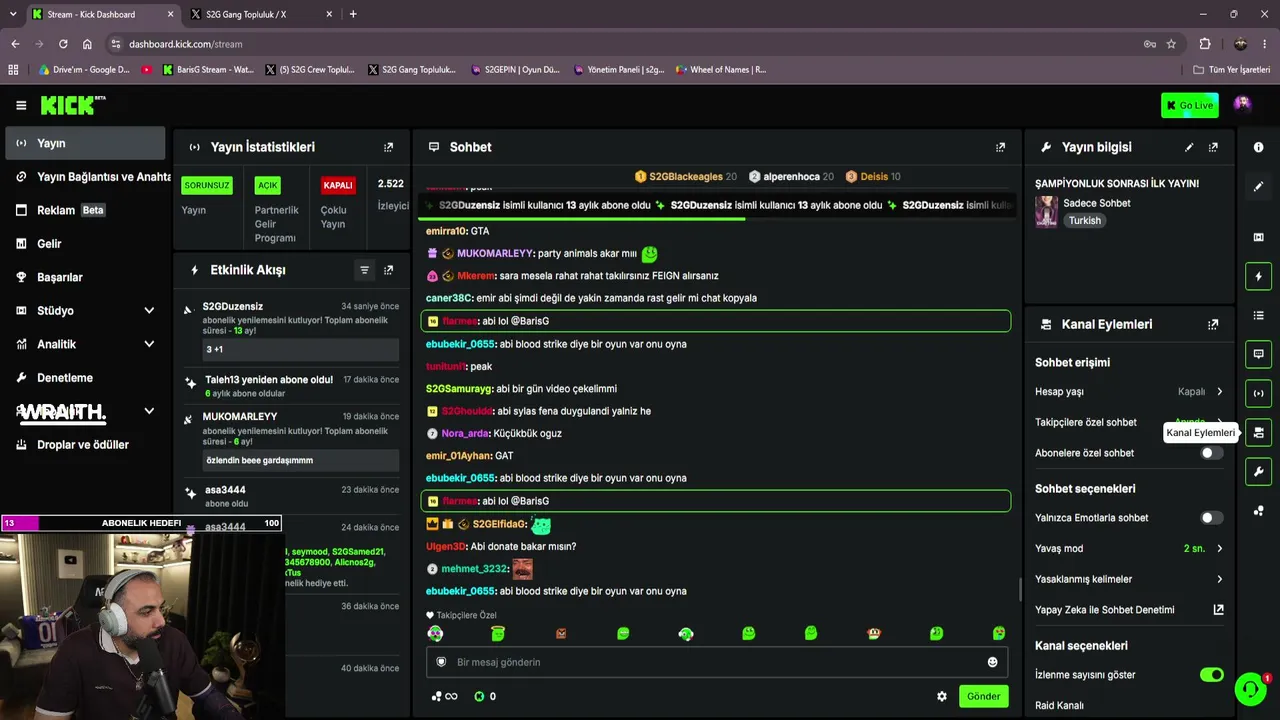Click the stream signal icon in the right rail
The image size is (1280, 720).
point(1258,393)
